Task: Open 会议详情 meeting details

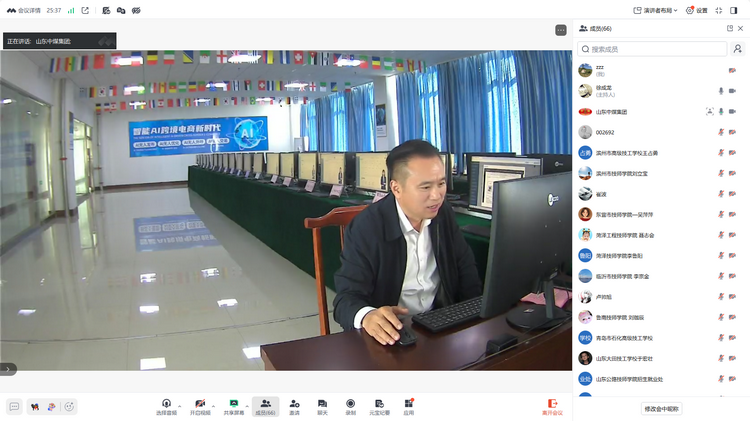Action: tap(24, 11)
